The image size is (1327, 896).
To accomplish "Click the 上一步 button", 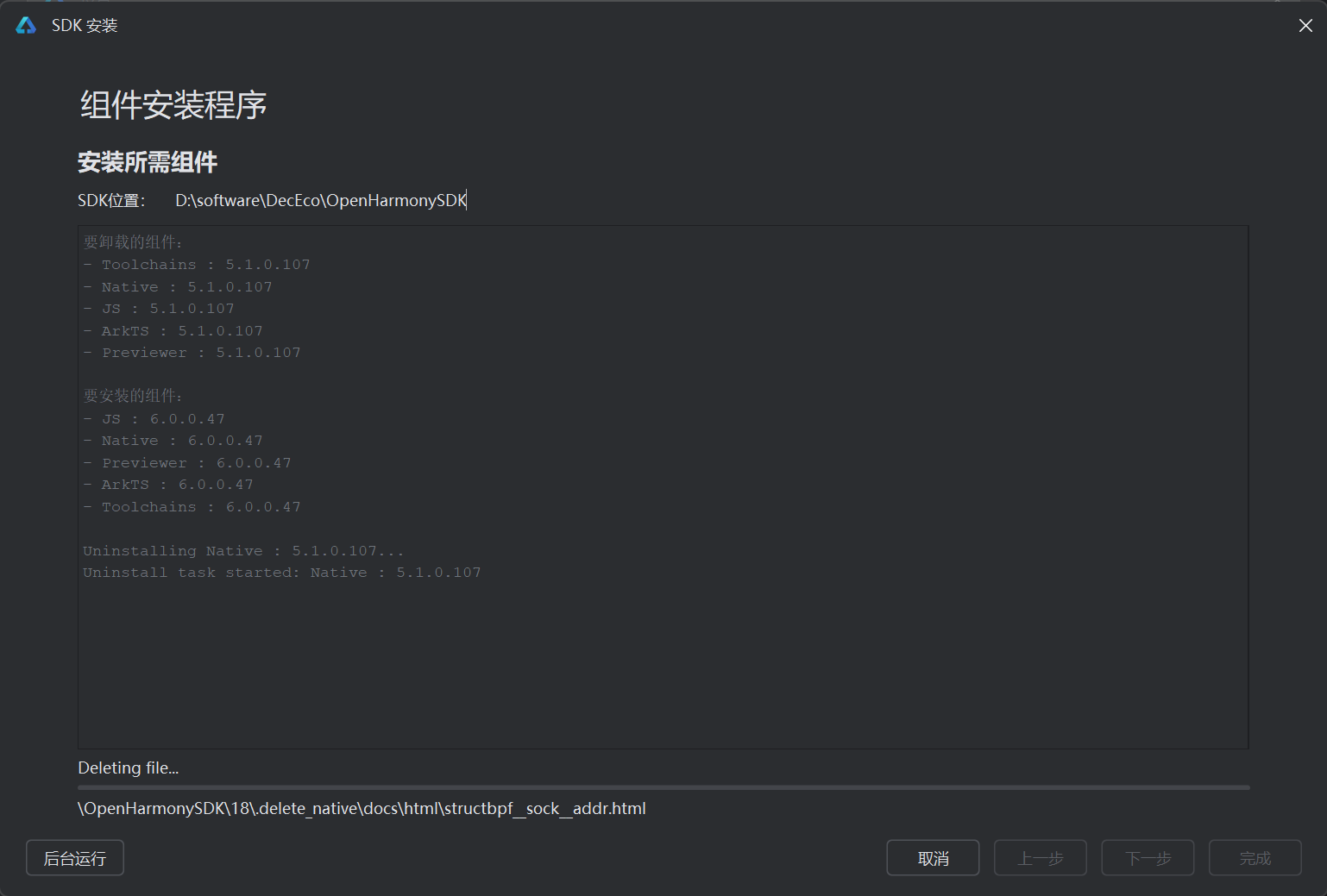I will coord(1040,858).
